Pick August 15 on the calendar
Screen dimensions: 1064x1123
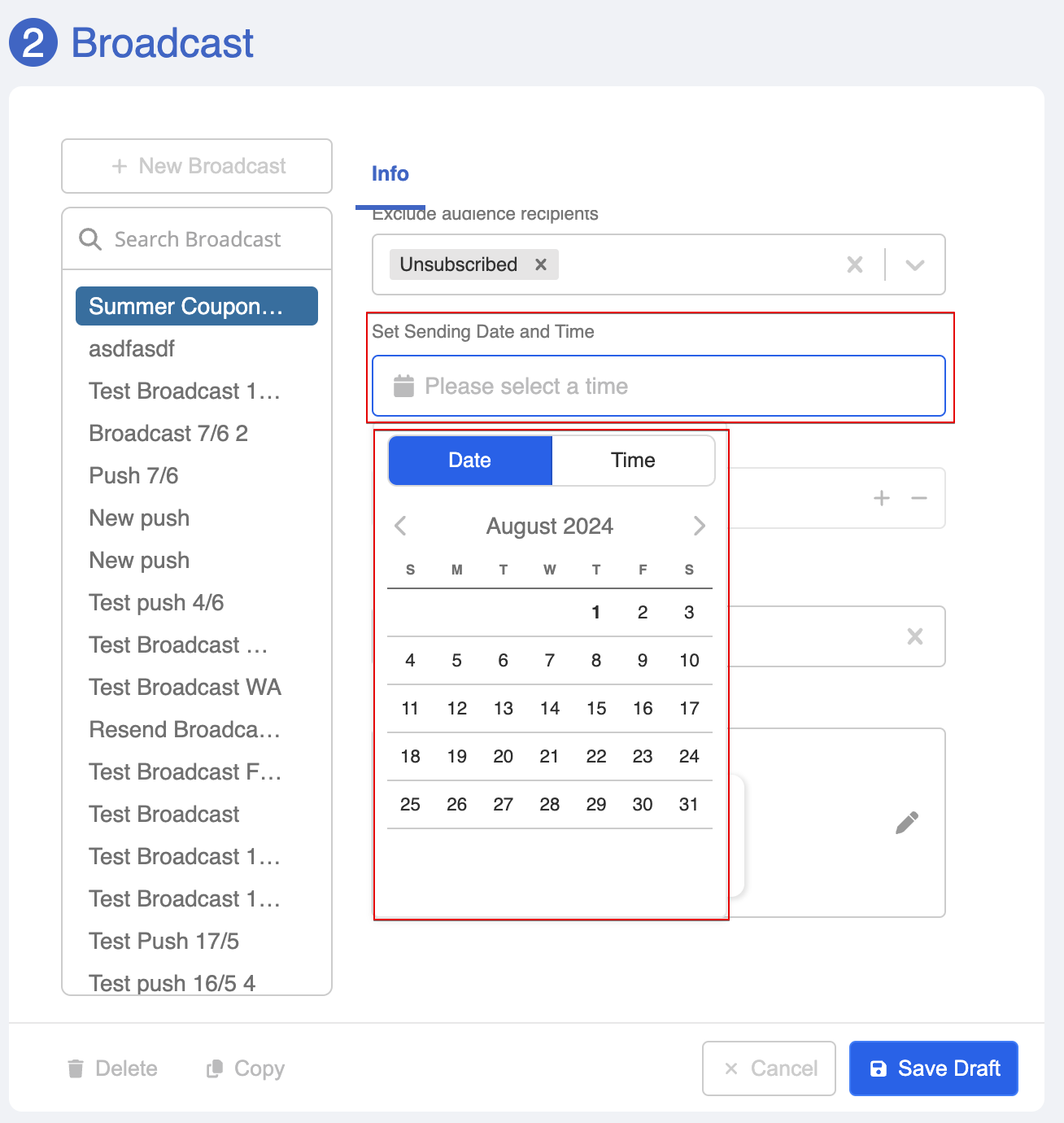596,709
